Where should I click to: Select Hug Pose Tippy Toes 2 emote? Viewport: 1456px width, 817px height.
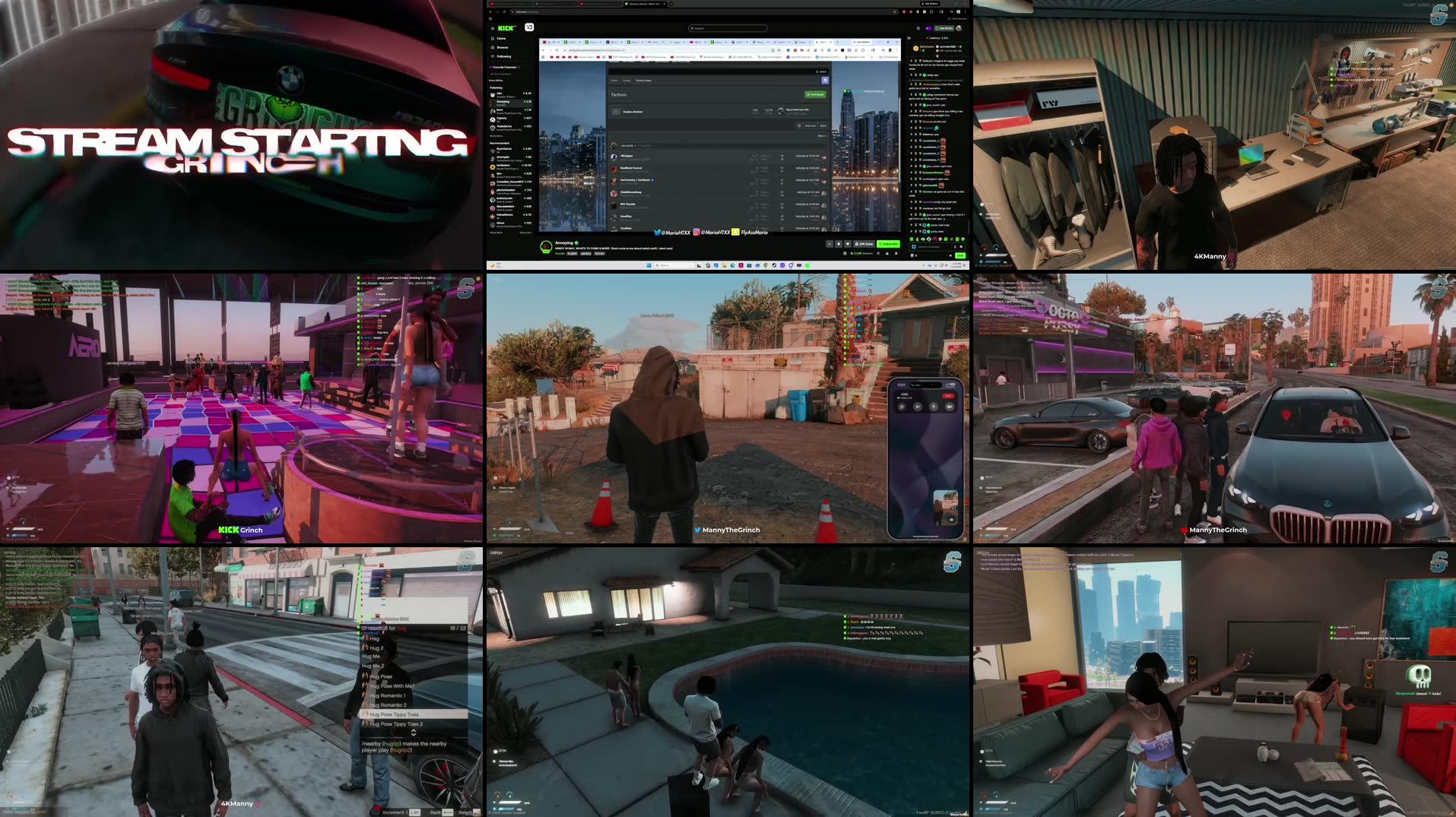pos(414,724)
